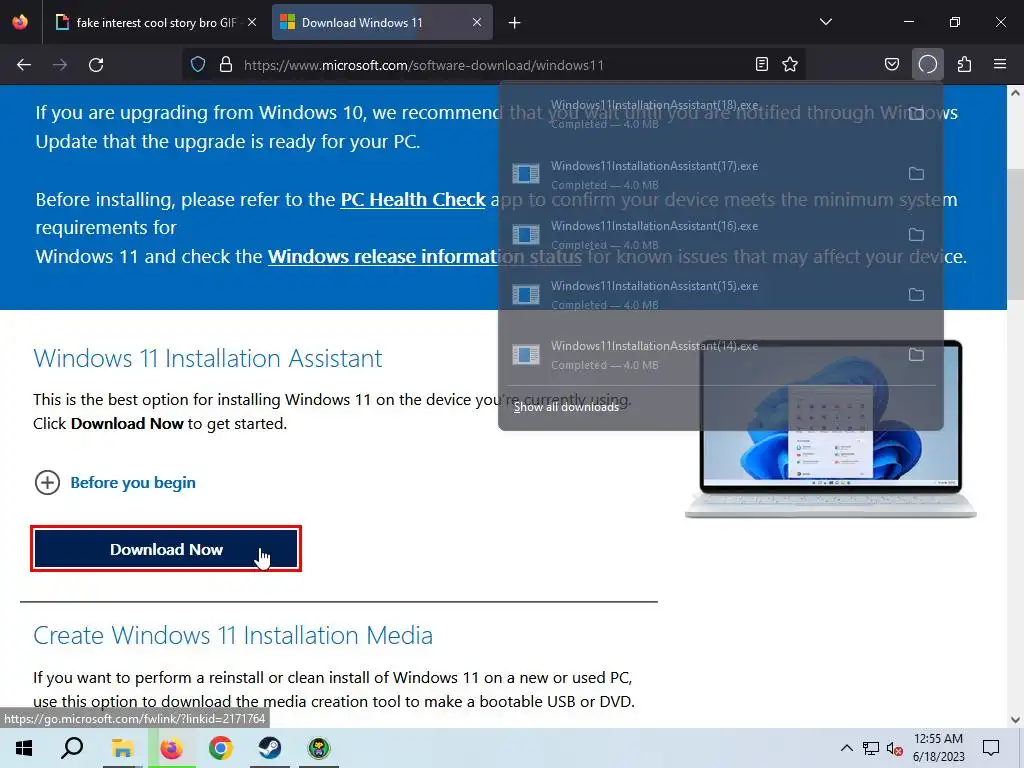Switch to fake interest cool story bro tab

click(x=156, y=23)
